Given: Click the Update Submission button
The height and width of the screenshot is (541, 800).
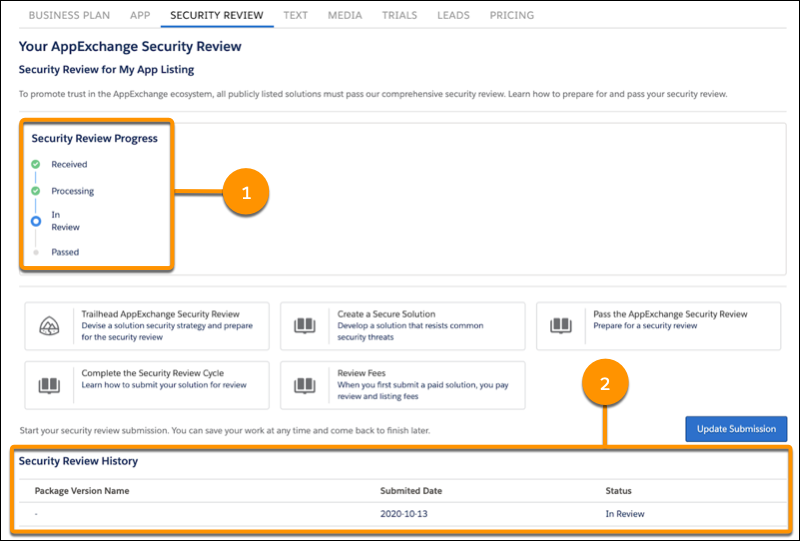Looking at the screenshot, I should [736, 429].
